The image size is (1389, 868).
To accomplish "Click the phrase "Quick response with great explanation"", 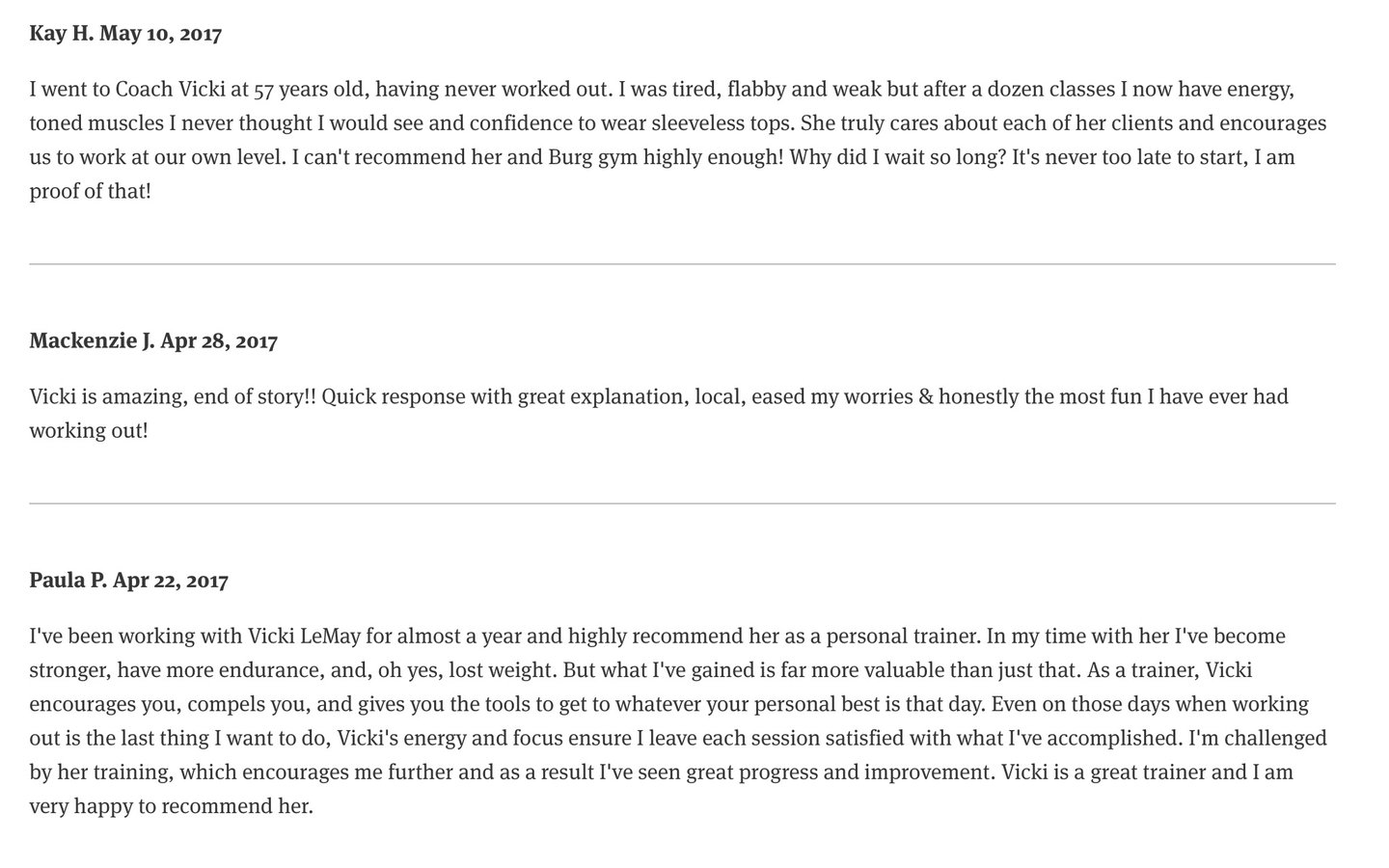I will [x=502, y=397].
